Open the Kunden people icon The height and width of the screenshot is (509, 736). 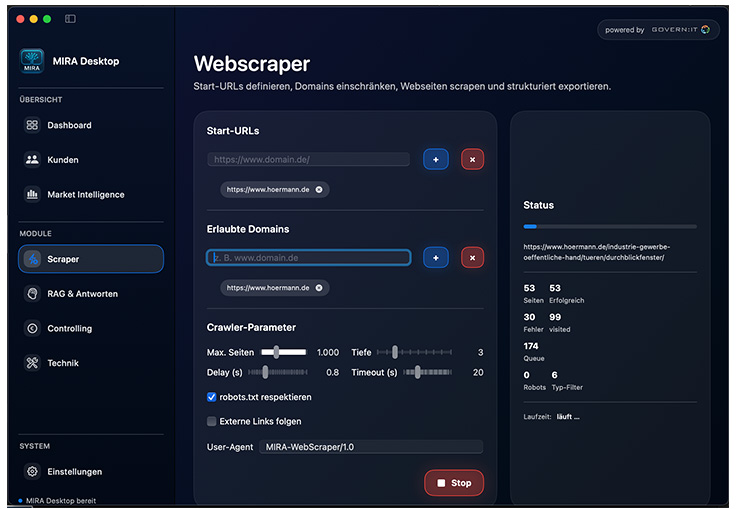[32, 160]
